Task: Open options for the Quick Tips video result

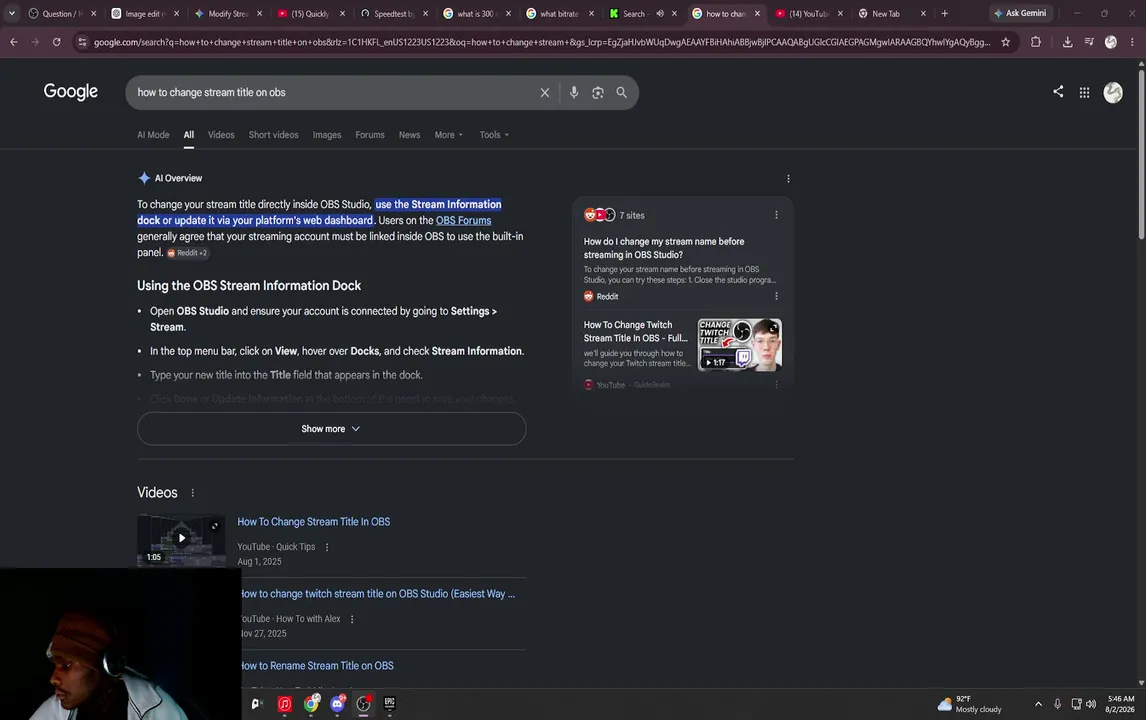Action: click(x=327, y=547)
